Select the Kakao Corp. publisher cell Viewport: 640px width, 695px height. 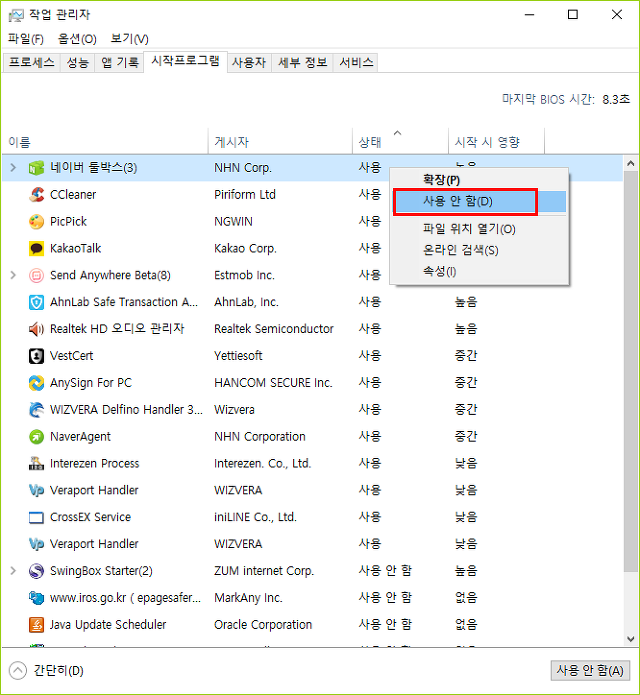pyautogui.click(x=245, y=248)
